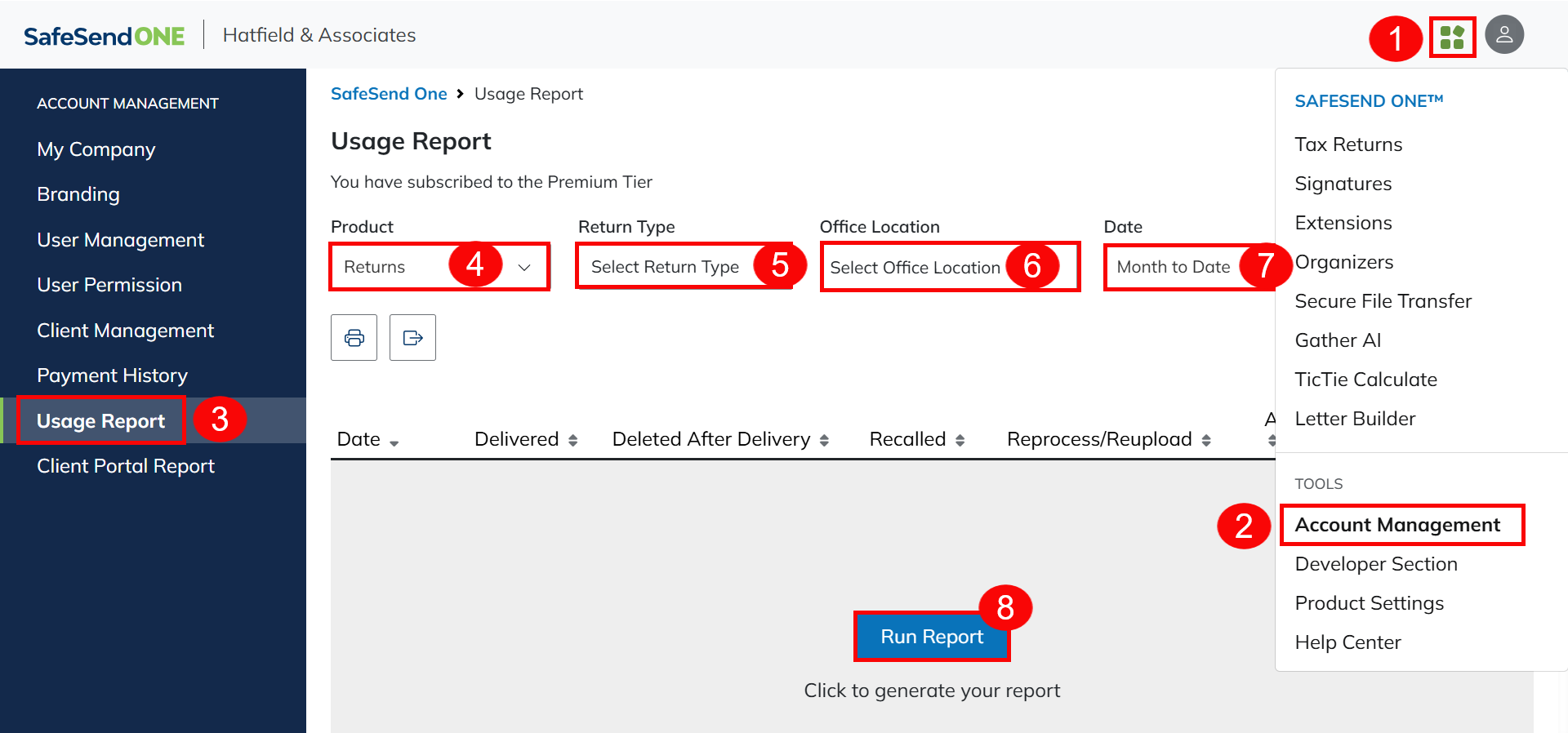Select Account Management in Tools menu

(x=1396, y=525)
